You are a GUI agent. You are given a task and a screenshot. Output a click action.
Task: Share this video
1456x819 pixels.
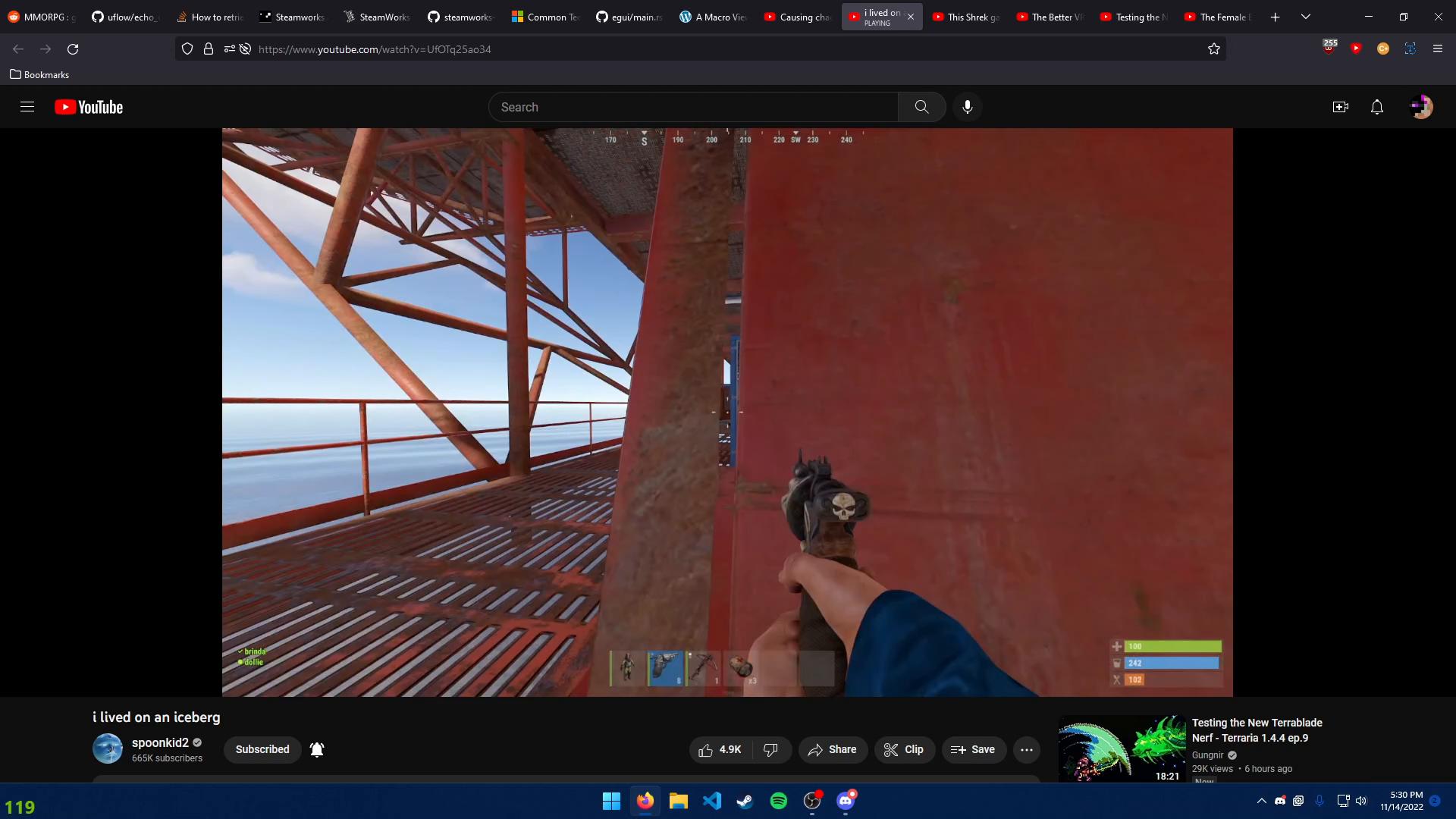tap(833, 749)
